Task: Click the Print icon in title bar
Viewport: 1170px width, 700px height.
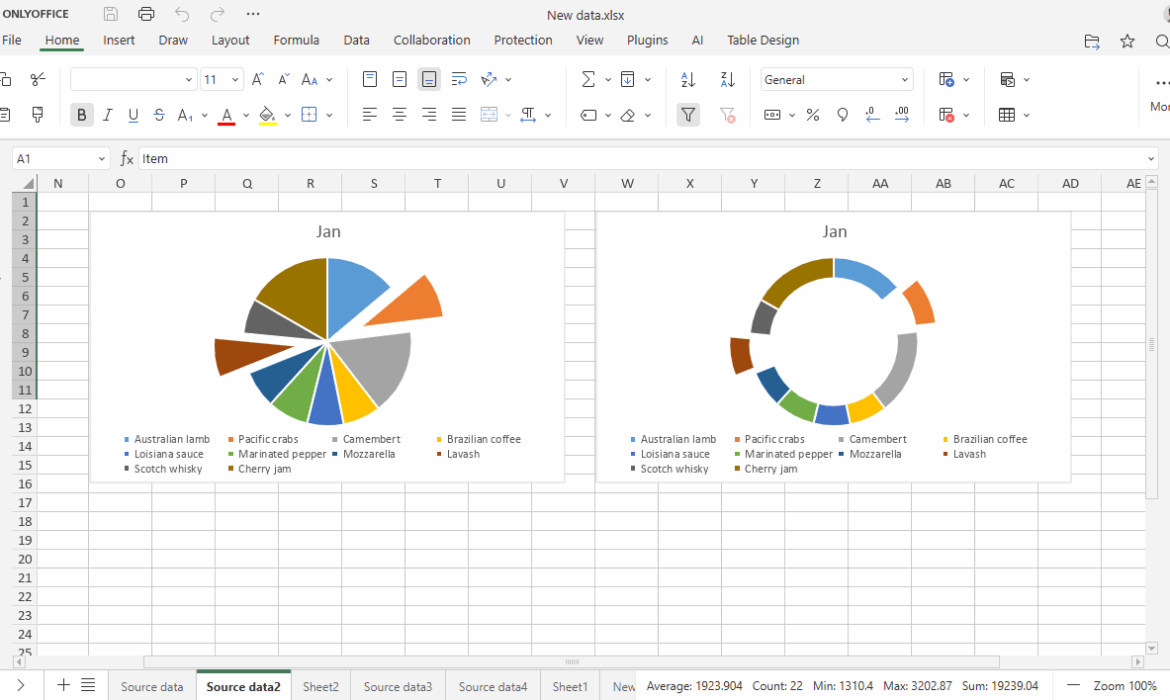Action: click(x=146, y=14)
